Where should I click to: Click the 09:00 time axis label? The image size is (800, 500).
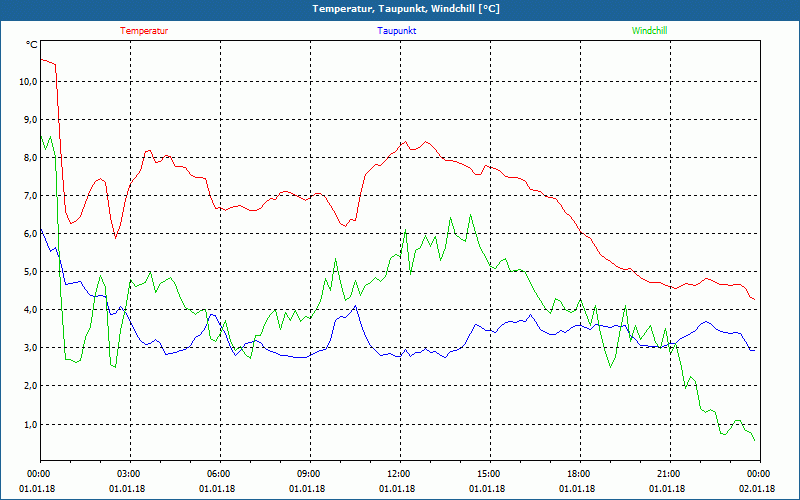[x=309, y=474]
